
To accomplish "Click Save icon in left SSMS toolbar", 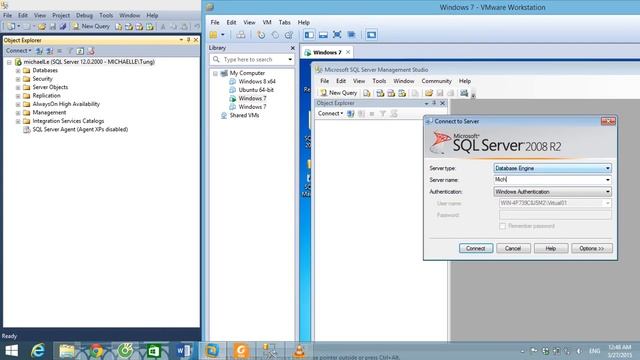I will pyautogui.click(x=53, y=27).
